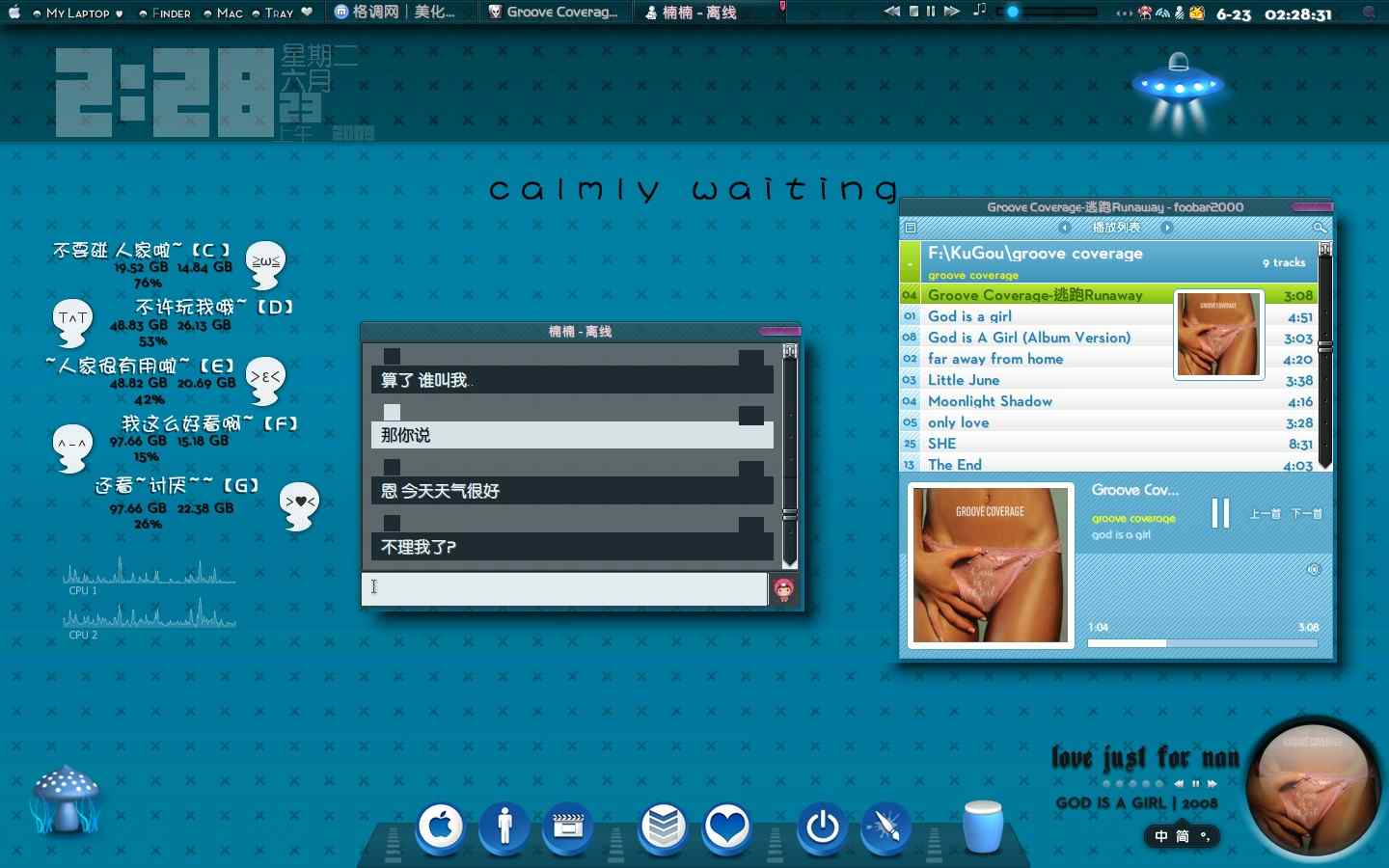Open drive G ghost icon

click(x=299, y=506)
